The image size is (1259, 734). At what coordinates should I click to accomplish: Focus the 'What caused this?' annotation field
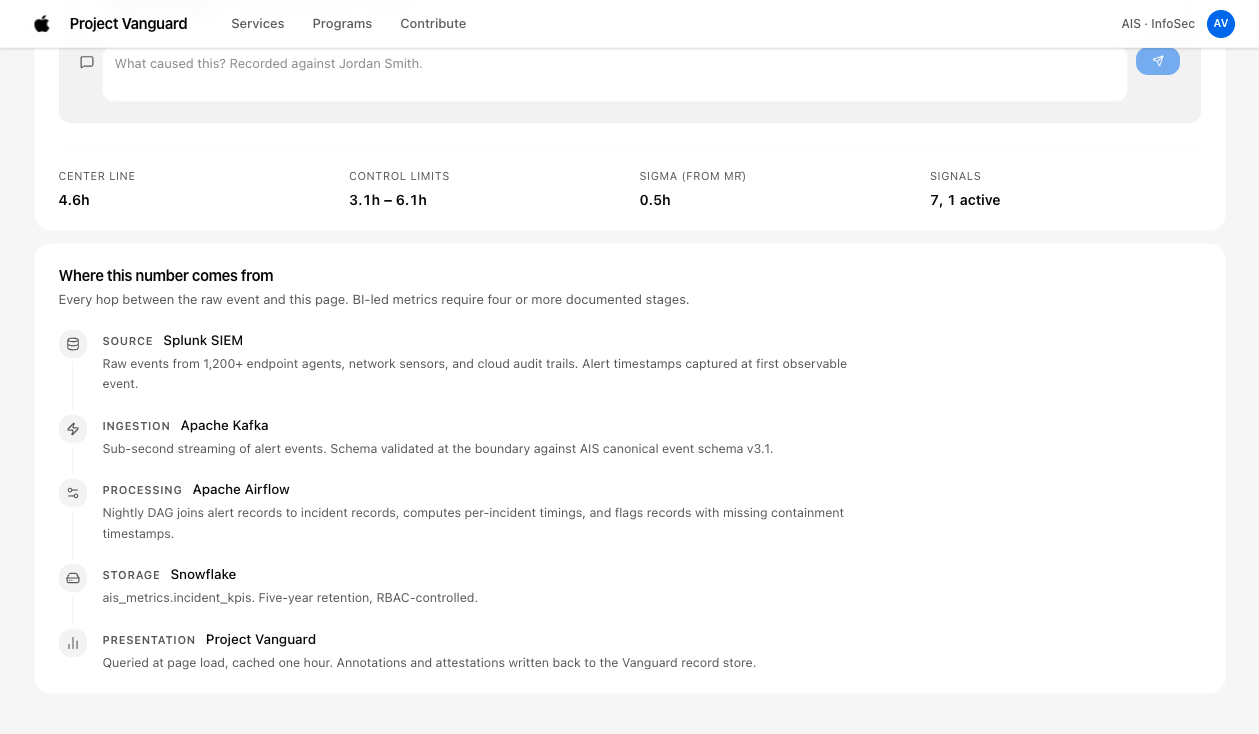614,73
